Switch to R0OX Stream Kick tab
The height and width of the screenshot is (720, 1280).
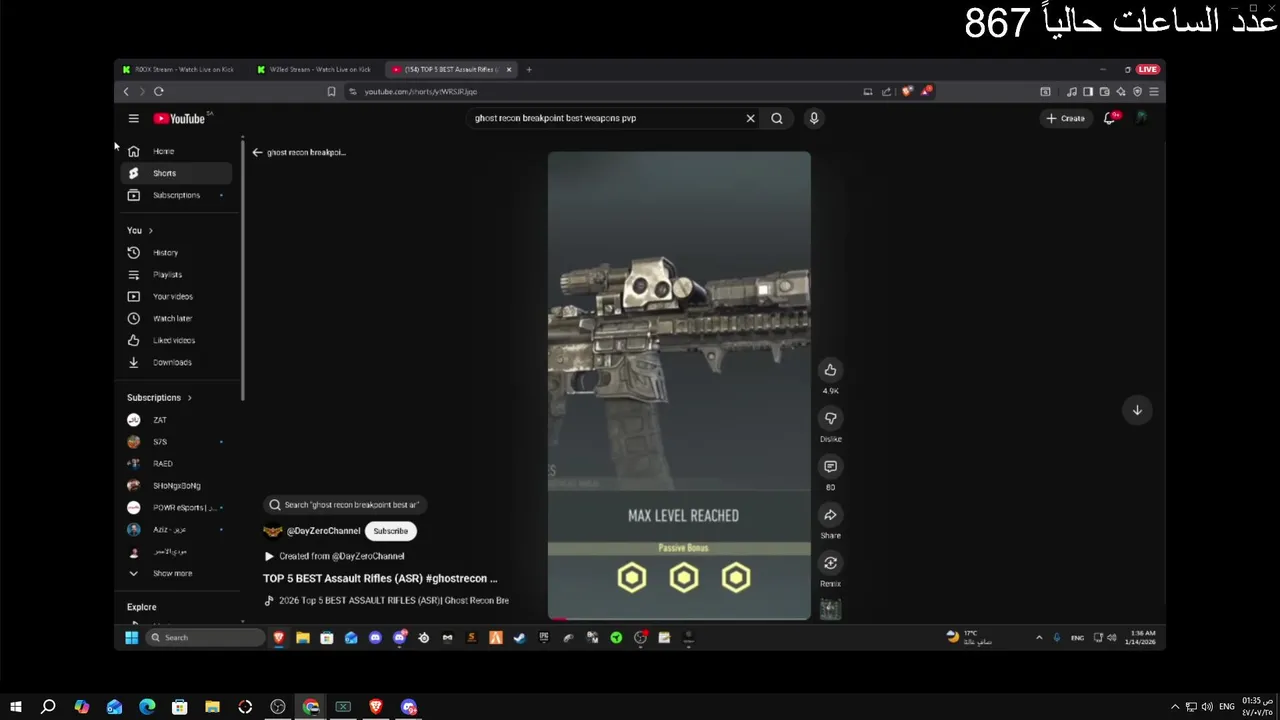pyautogui.click(x=178, y=70)
